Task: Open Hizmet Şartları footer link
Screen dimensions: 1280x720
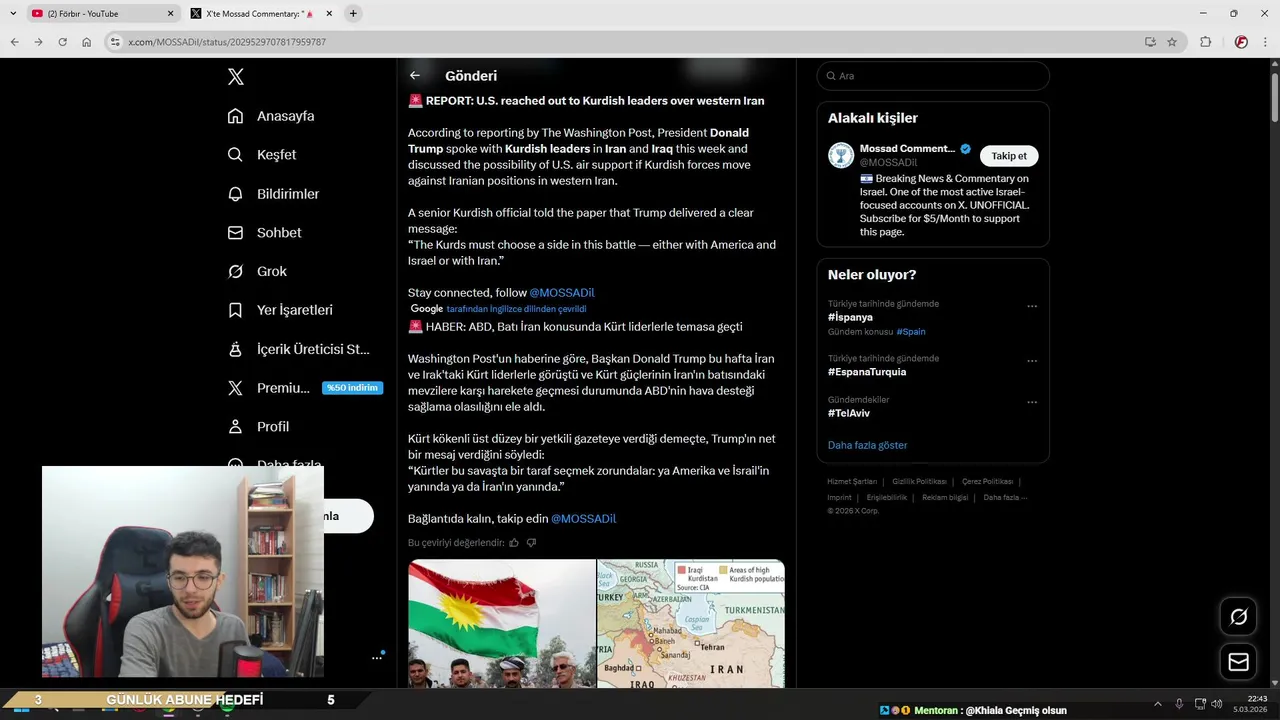Action: [852, 482]
